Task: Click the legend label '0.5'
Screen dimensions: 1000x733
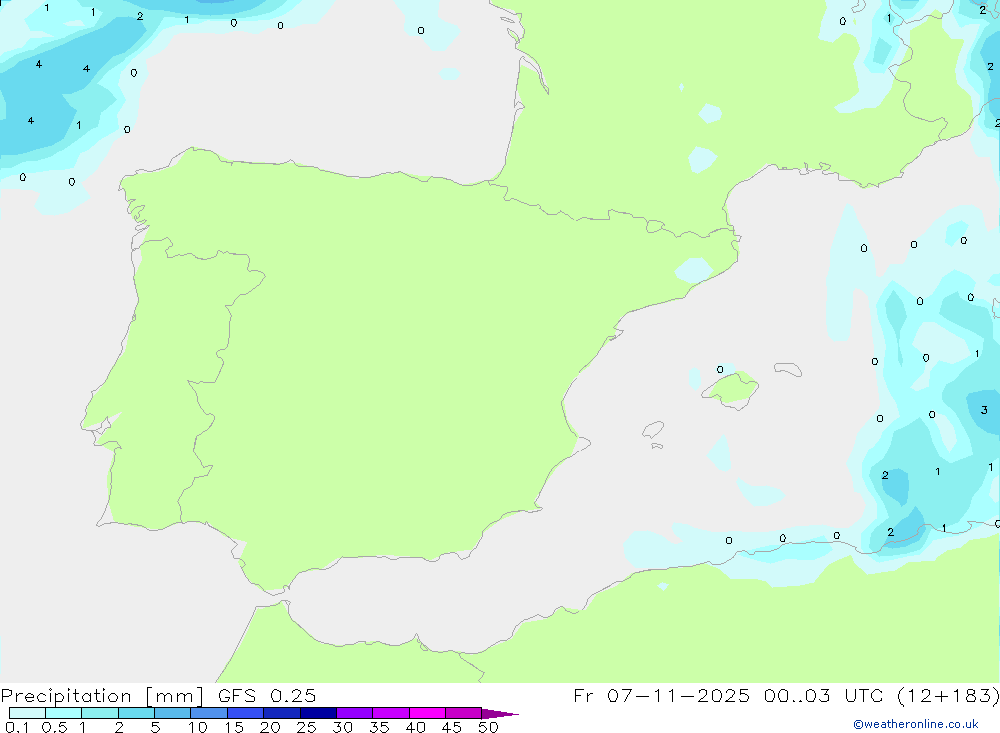Action: click(x=54, y=727)
